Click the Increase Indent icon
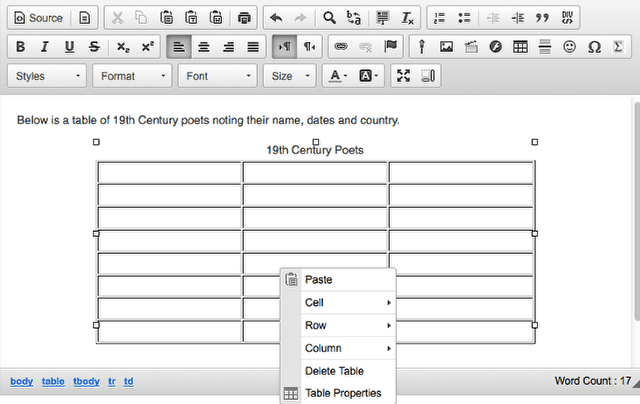The height and width of the screenshot is (404, 640). coord(518,18)
